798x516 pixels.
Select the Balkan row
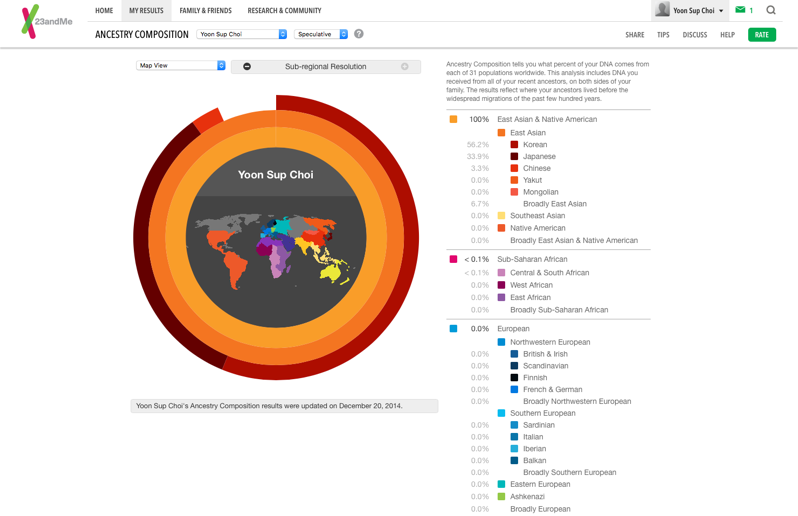508,461
